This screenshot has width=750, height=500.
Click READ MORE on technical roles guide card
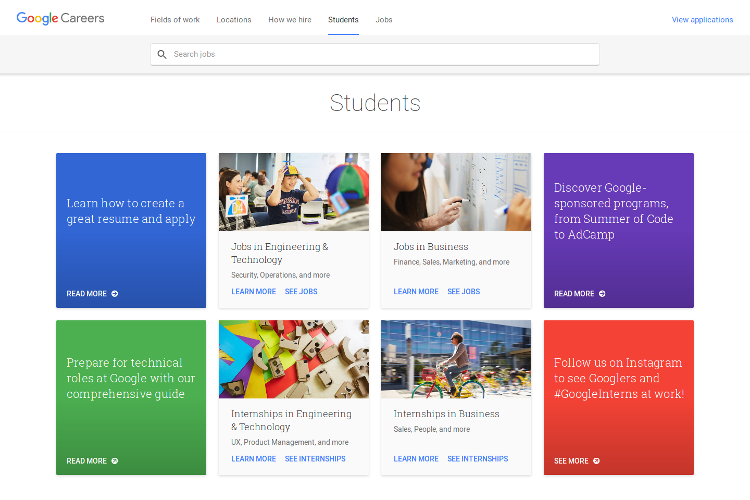click(x=87, y=461)
